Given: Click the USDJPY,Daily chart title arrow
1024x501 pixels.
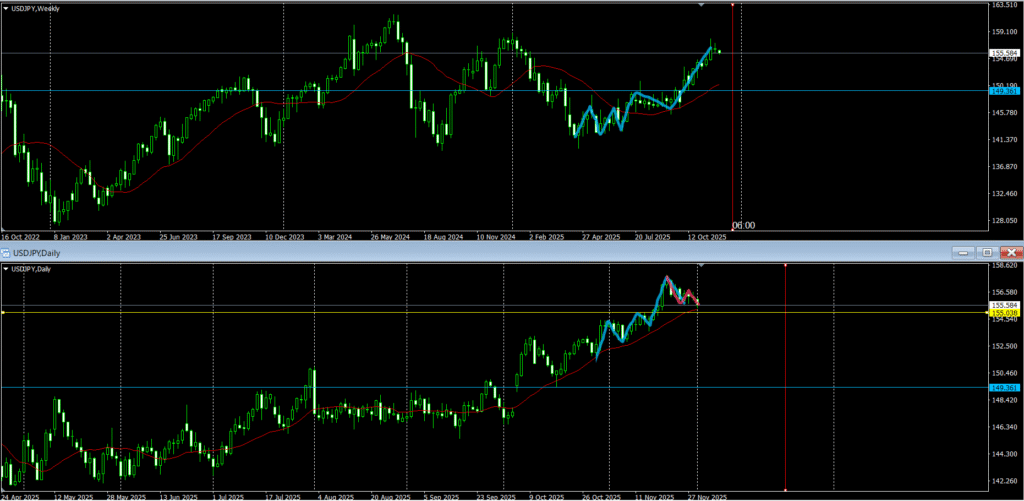Looking at the screenshot, I should coord(5,269).
